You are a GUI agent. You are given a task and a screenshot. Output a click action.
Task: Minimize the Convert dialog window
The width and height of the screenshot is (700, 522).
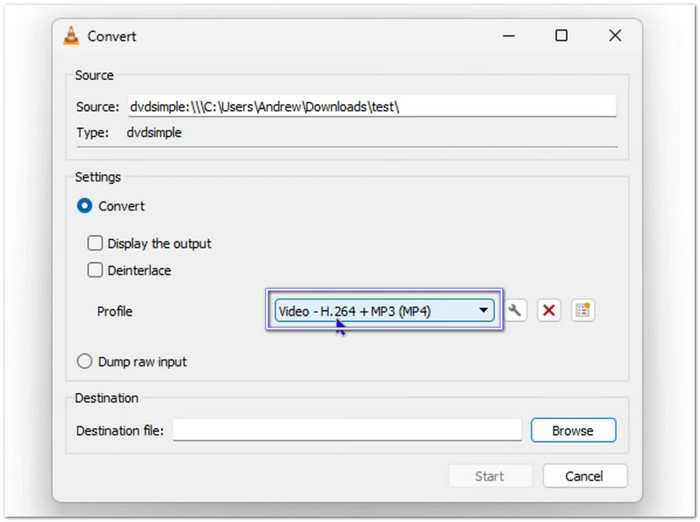(x=508, y=36)
